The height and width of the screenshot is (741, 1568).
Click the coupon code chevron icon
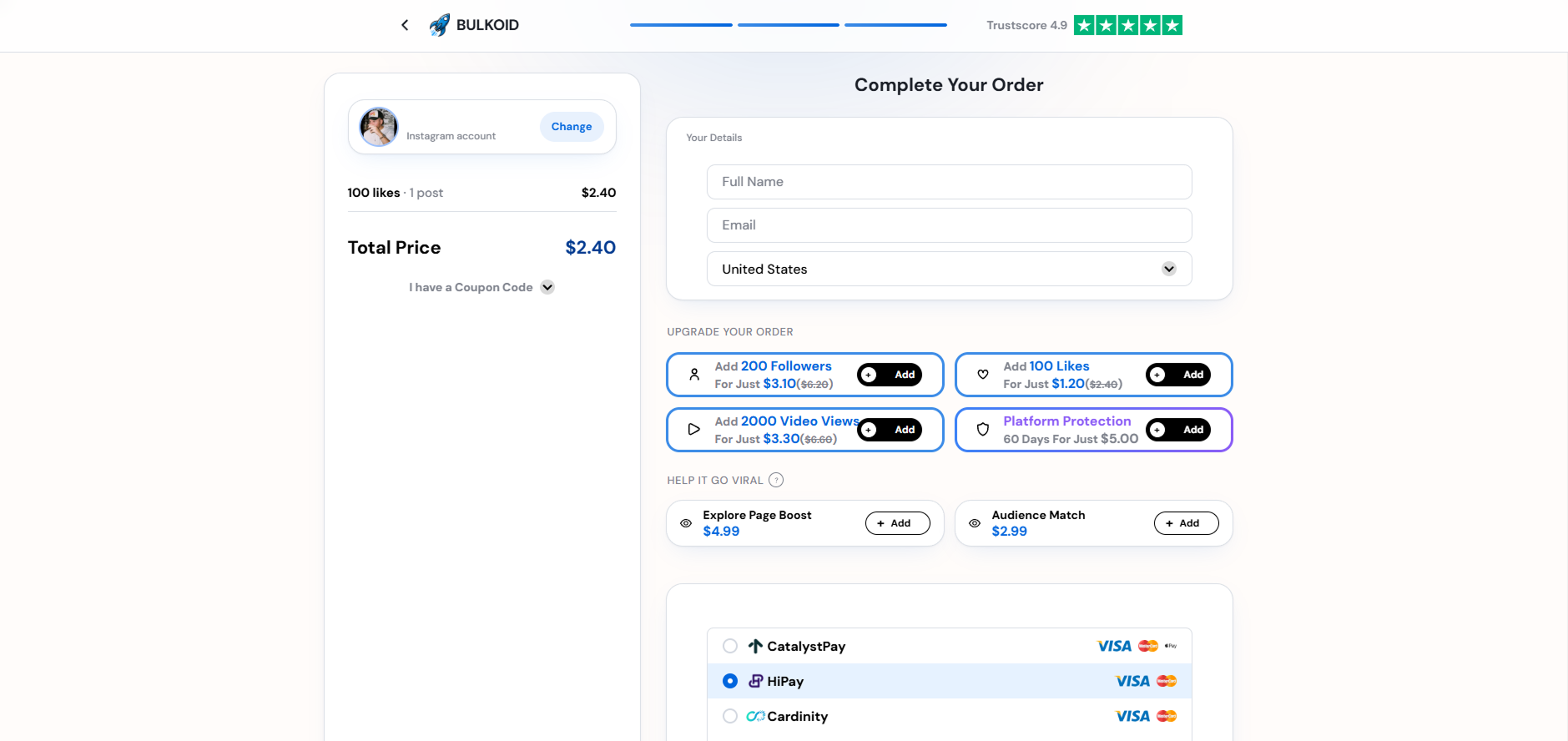coord(547,287)
